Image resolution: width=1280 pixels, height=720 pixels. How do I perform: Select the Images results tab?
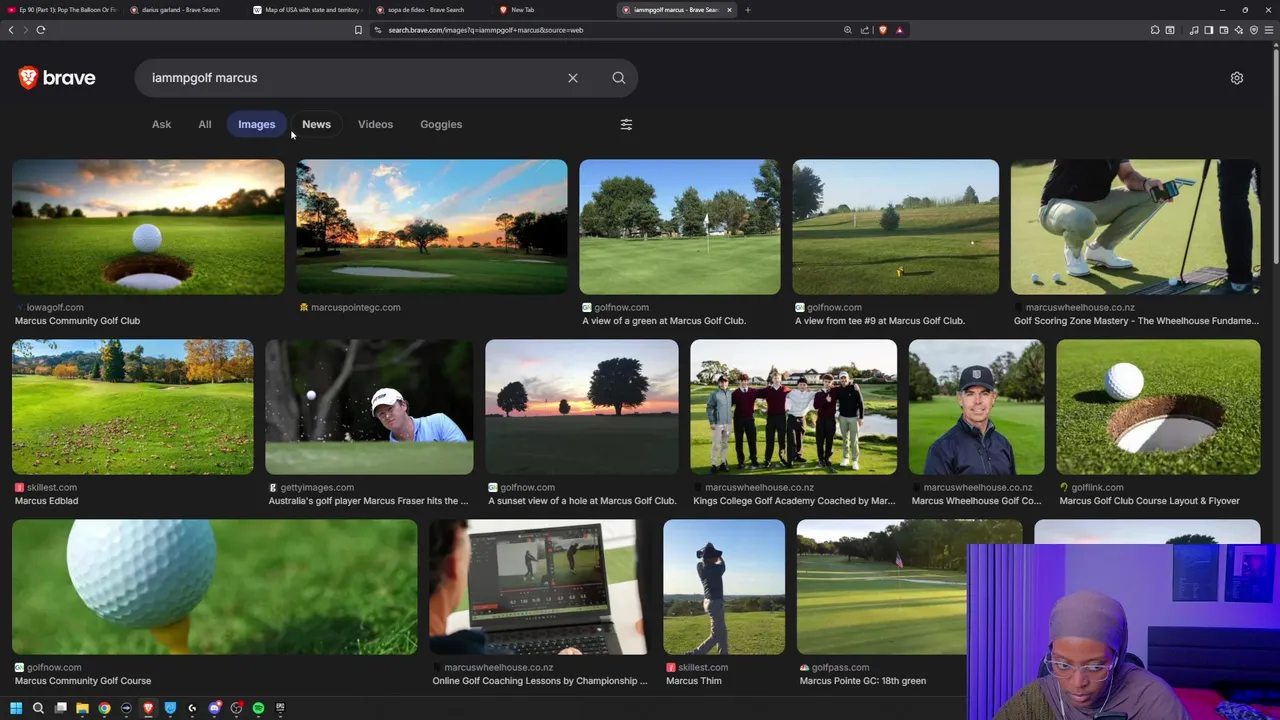[256, 124]
